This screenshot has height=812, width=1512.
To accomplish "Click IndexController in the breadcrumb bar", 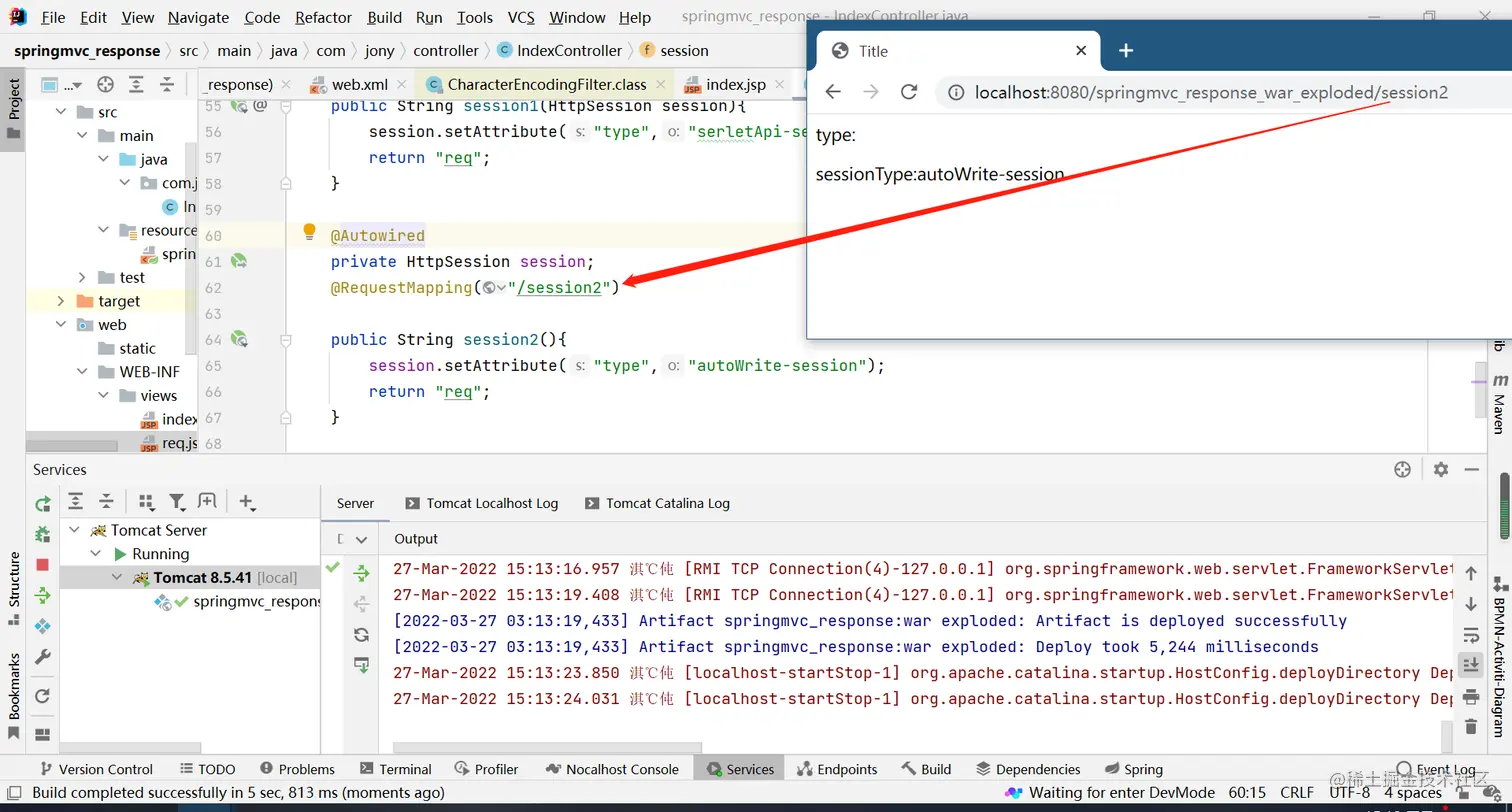I will 559,50.
